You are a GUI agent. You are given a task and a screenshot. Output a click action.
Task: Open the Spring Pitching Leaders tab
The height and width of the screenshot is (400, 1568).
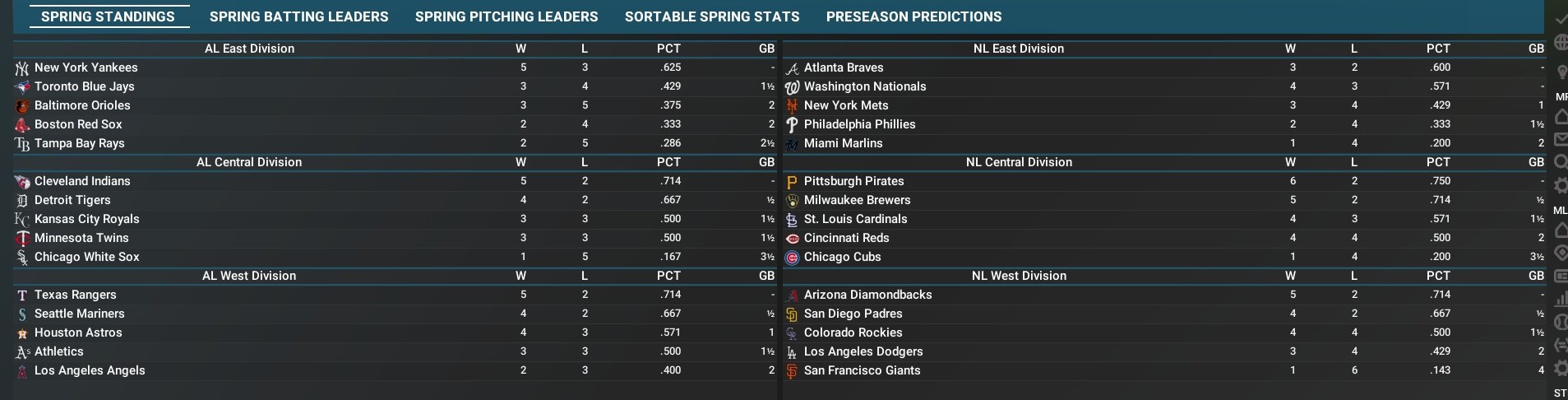506,16
